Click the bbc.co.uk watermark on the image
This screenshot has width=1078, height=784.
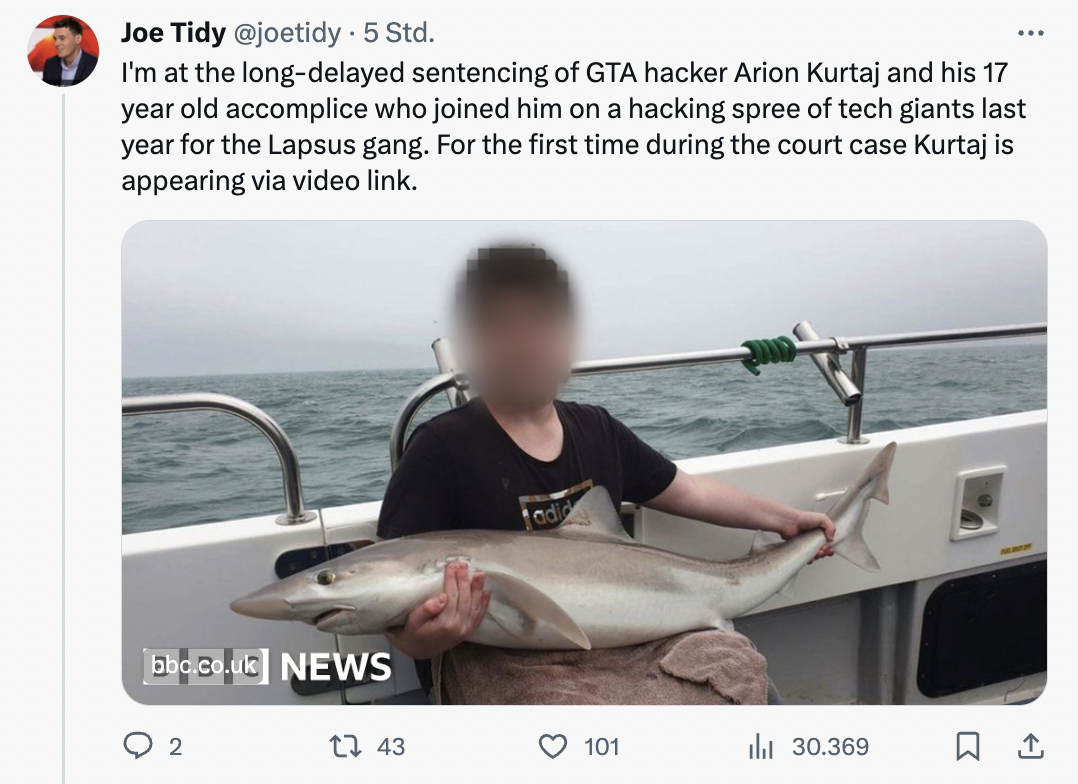coord(205,666)
